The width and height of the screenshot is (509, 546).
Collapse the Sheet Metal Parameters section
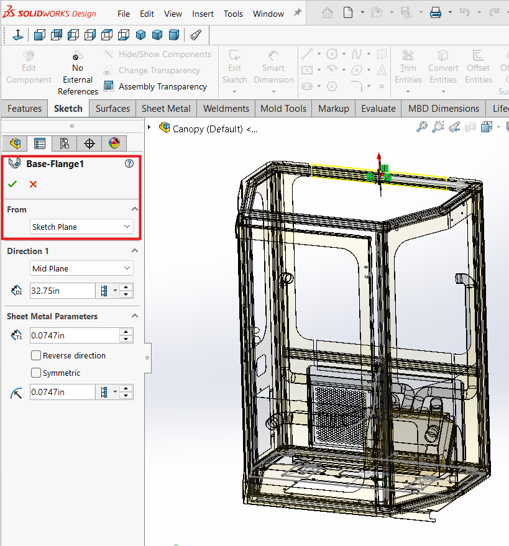coord(135,316)
